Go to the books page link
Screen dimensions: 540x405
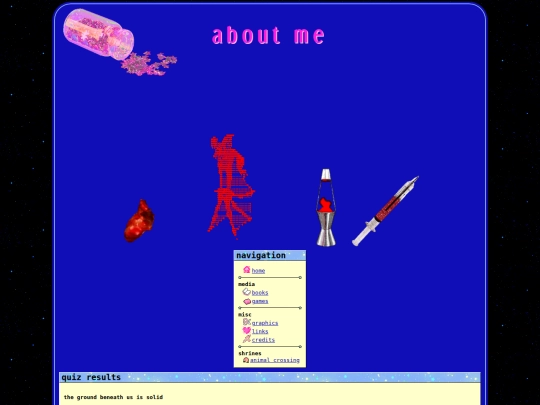point(260,293)
